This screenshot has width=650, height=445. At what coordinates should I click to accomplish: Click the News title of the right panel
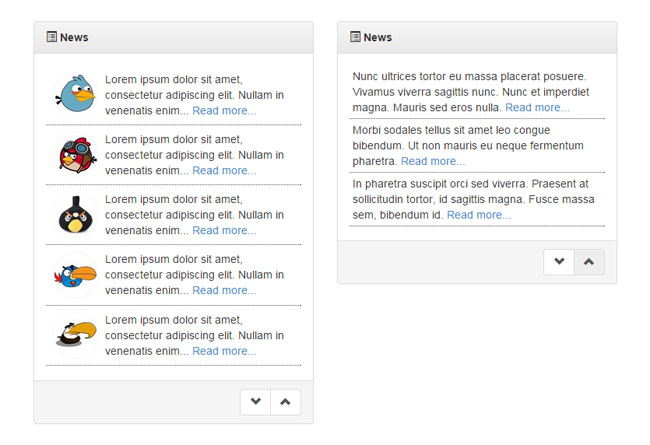click(378, 37)
